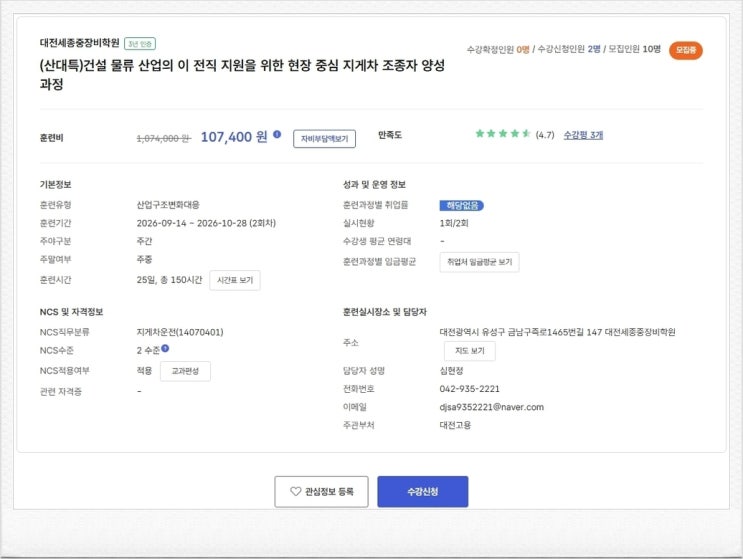Click the 모집중 status badge
Image resolution: width=743 pixels, height=559 pixels.
(x=686, y=50)
